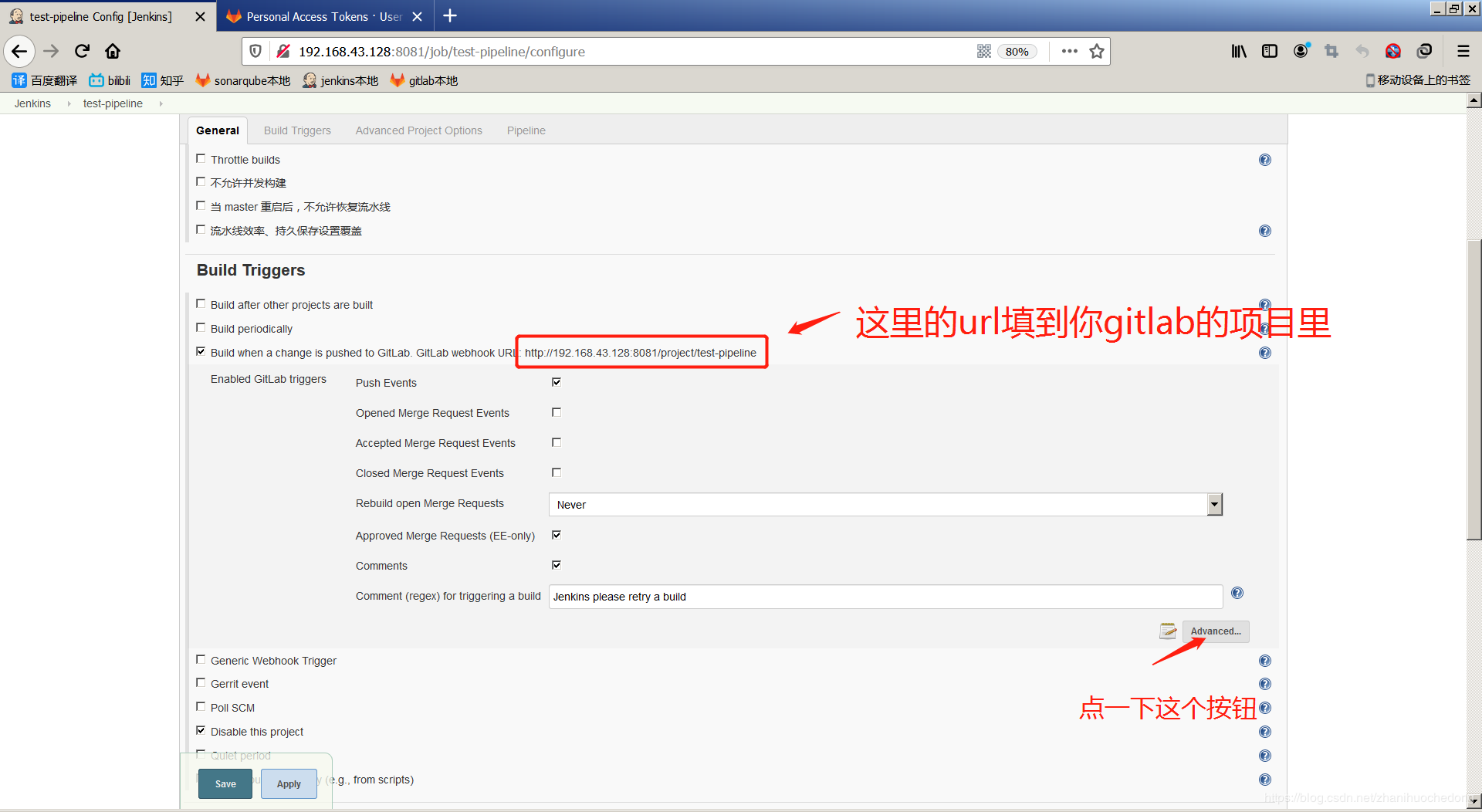Uncheck the Push Events checkbox
This screenshot has width=1482, height=812.
pos(557,381)
